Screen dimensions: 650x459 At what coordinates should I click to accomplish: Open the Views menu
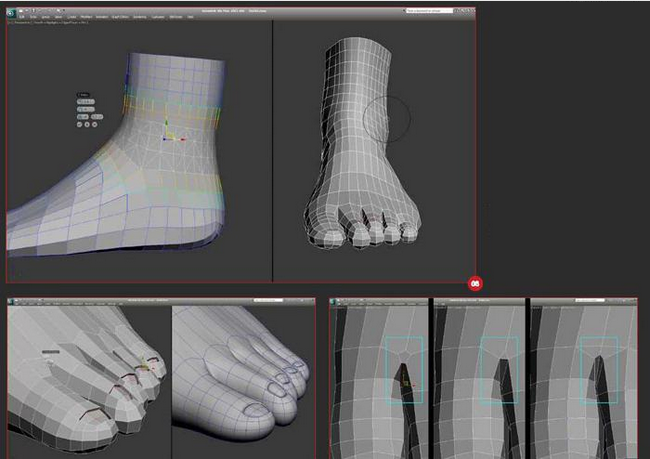(58, 17)
